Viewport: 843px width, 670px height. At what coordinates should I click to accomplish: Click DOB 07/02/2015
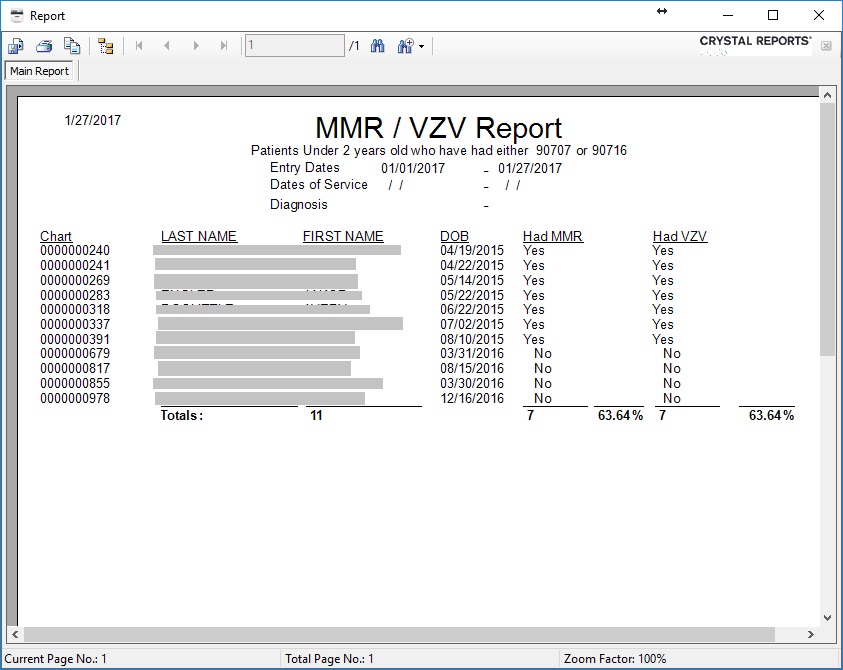coord(472,325)
